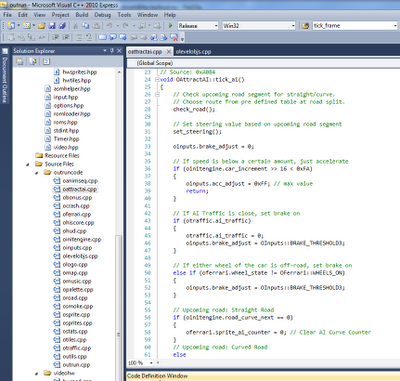Uncomment selected lines icon

[89, 37]
